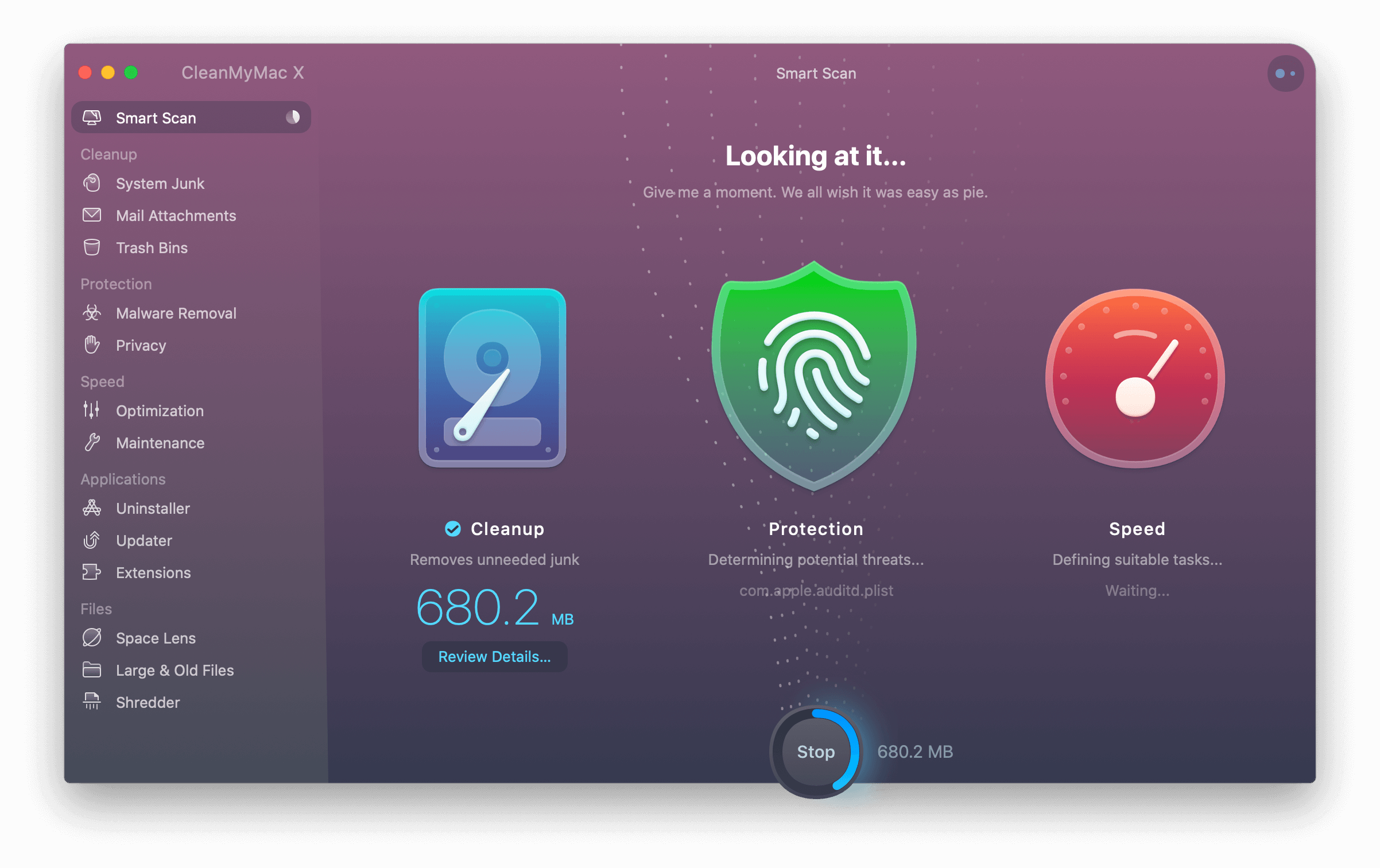
Task: Click the assistant dots button top right
Action: click(1285, 73)
